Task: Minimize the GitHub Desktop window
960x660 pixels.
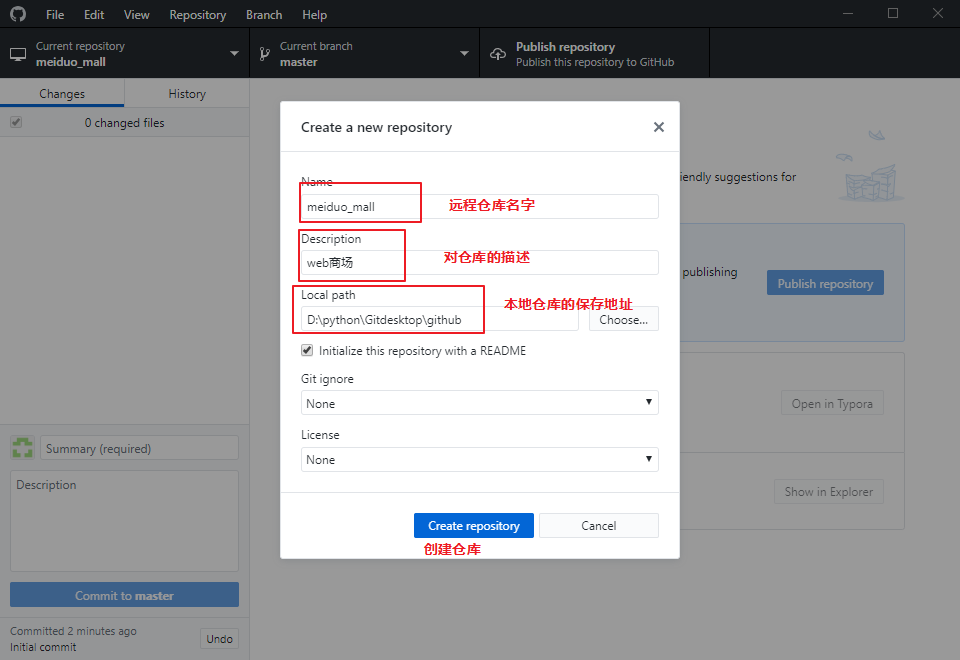Action: pos(848,13)
